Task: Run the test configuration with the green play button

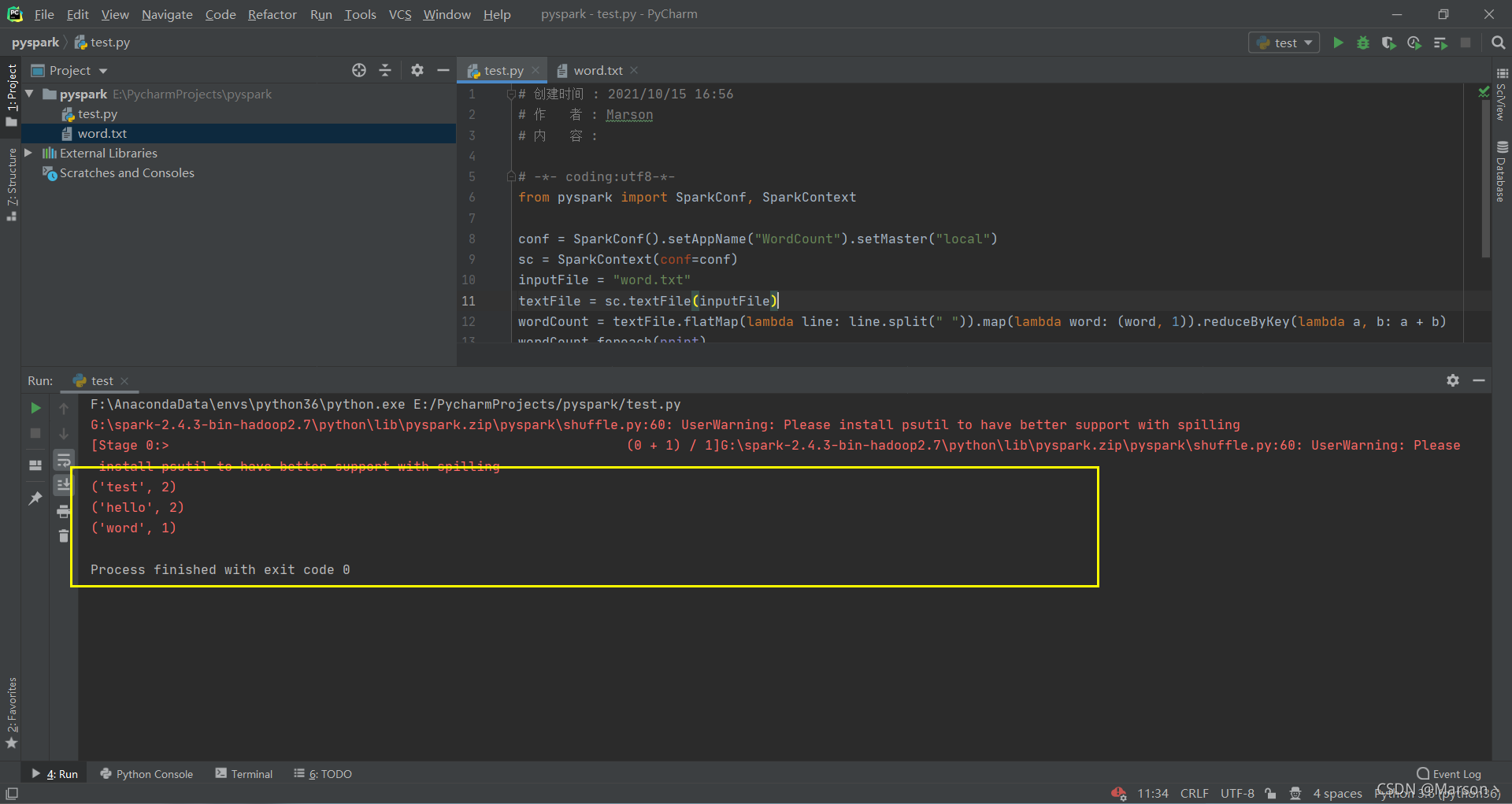Action: [1338, 43]
